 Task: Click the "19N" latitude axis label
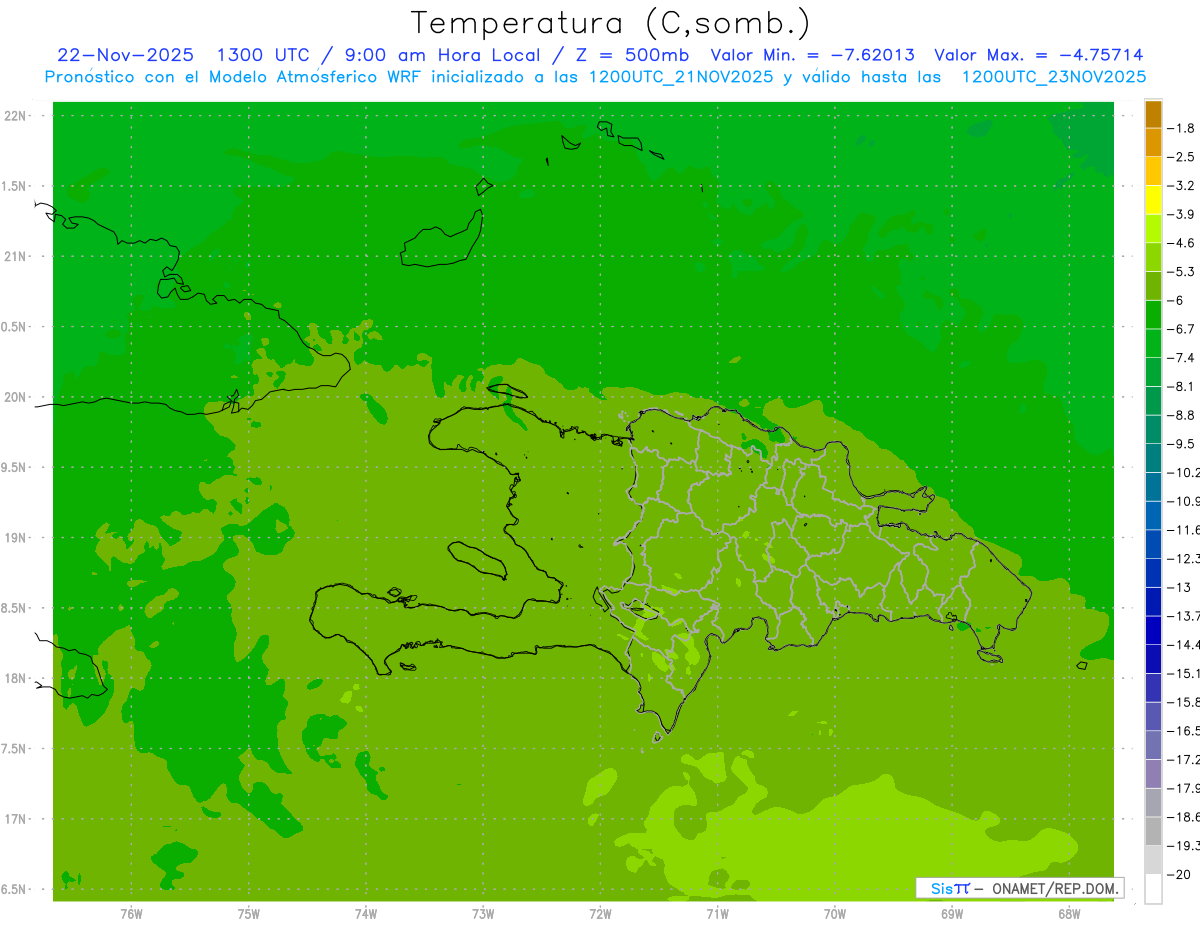click(x=15, y=538)
